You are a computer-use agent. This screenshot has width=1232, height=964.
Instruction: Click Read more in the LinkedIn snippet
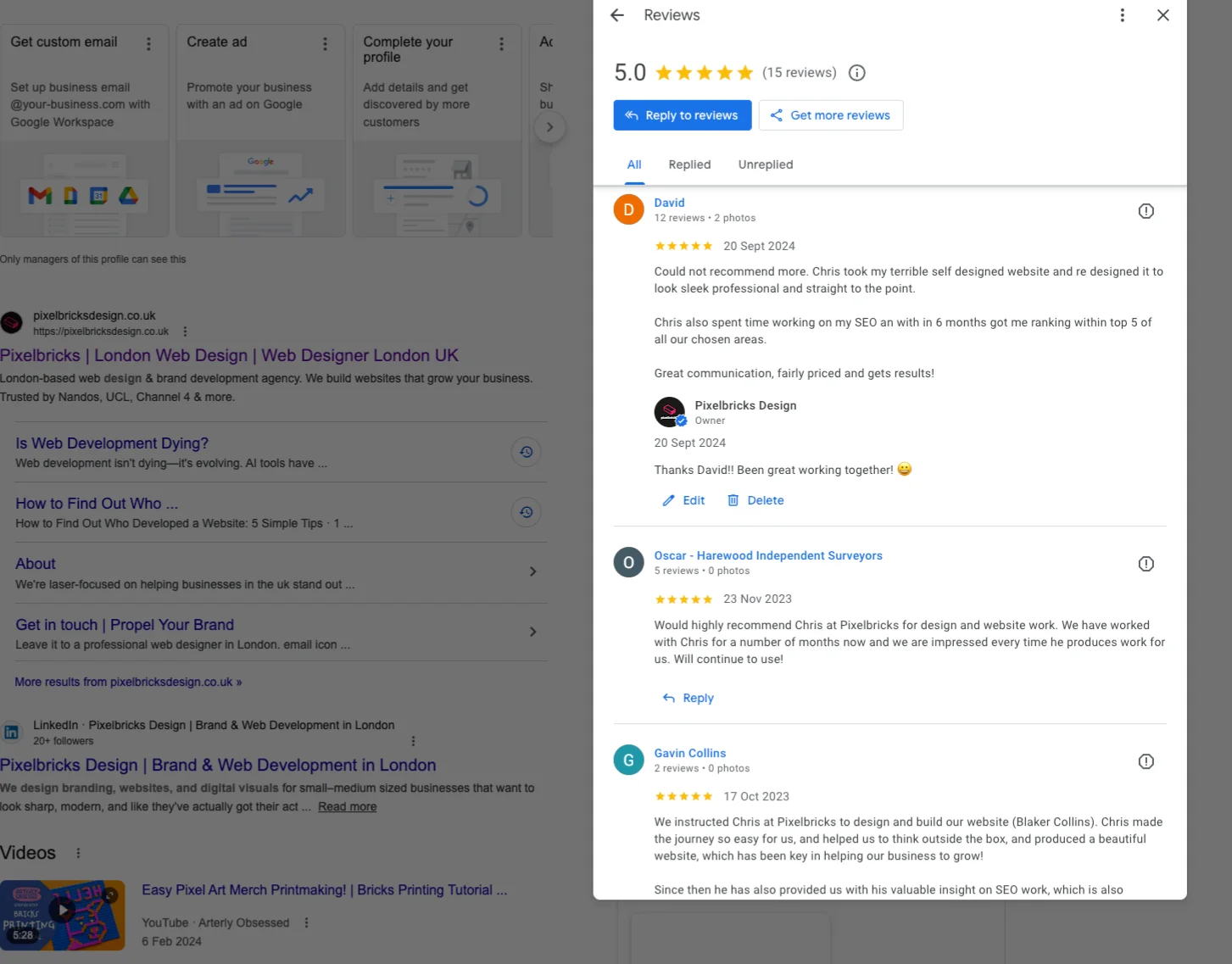point(348,807)
